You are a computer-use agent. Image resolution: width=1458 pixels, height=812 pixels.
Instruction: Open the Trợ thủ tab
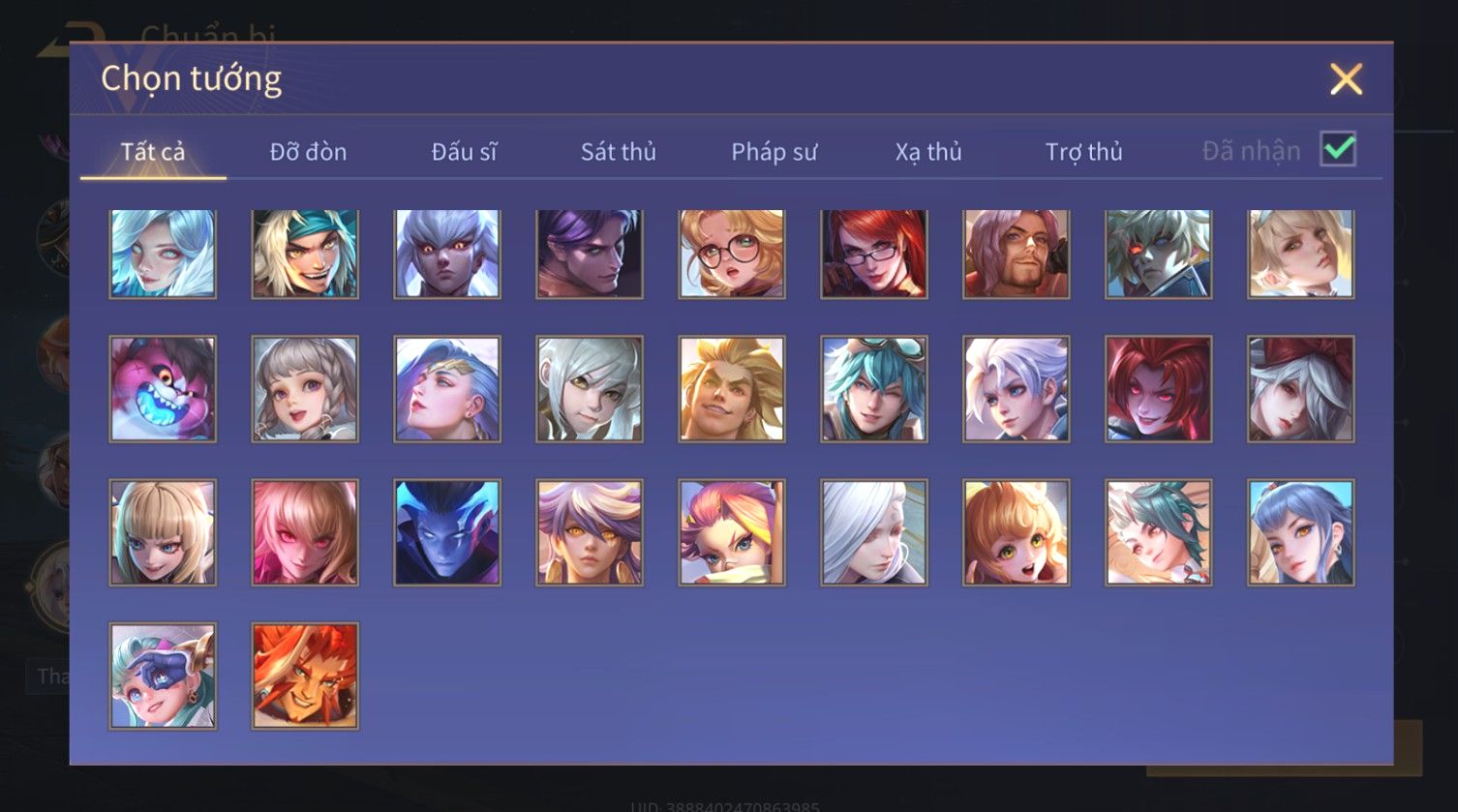[1084, 152]
